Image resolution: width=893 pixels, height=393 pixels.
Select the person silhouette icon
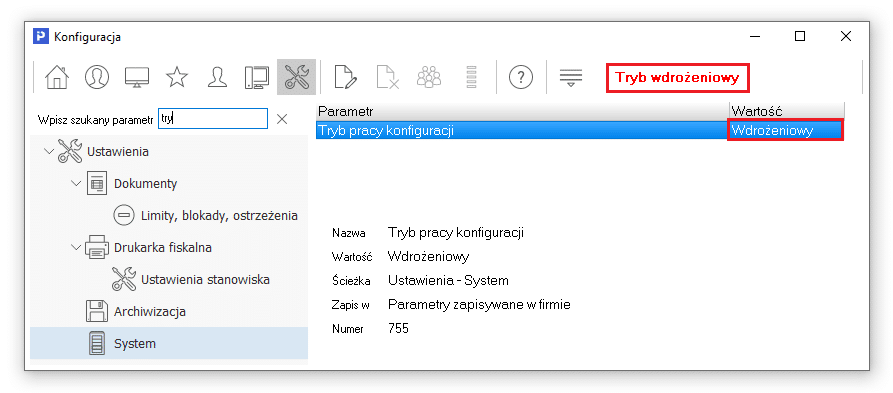click(218, 77)
